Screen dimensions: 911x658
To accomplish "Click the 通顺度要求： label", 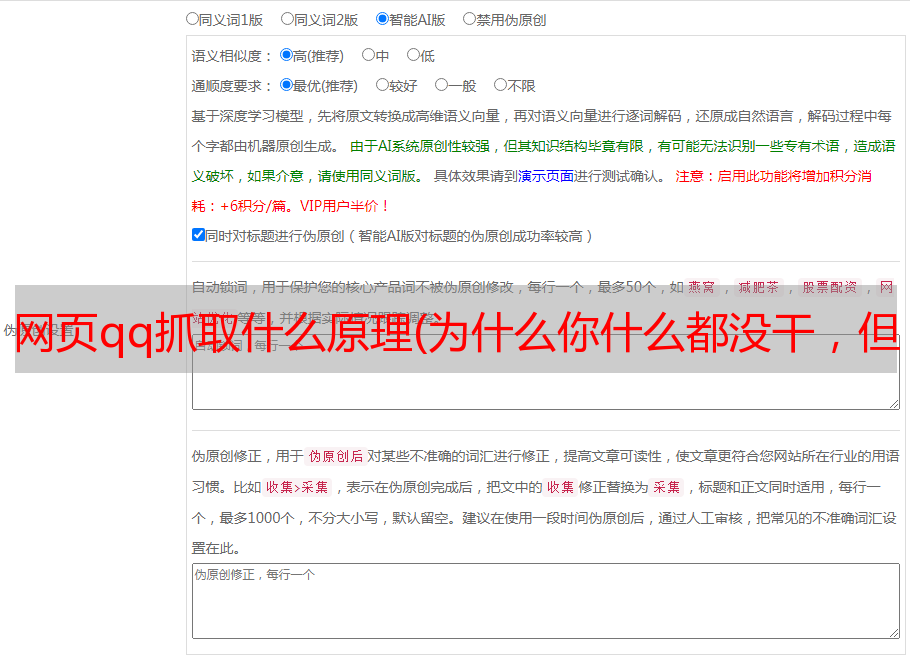I will pos(232,87).
